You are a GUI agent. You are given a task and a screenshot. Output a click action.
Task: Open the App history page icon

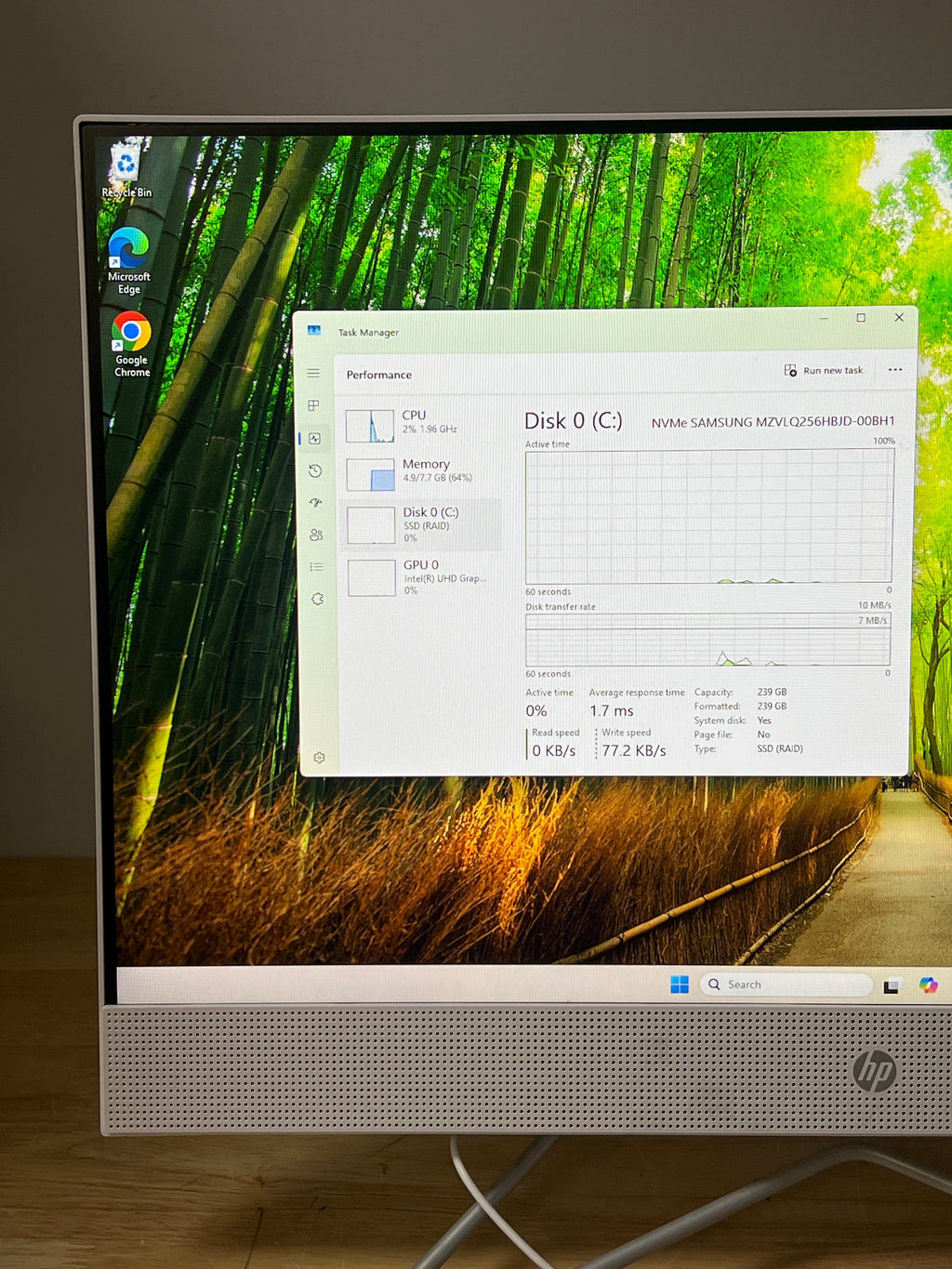click(315, 470)
